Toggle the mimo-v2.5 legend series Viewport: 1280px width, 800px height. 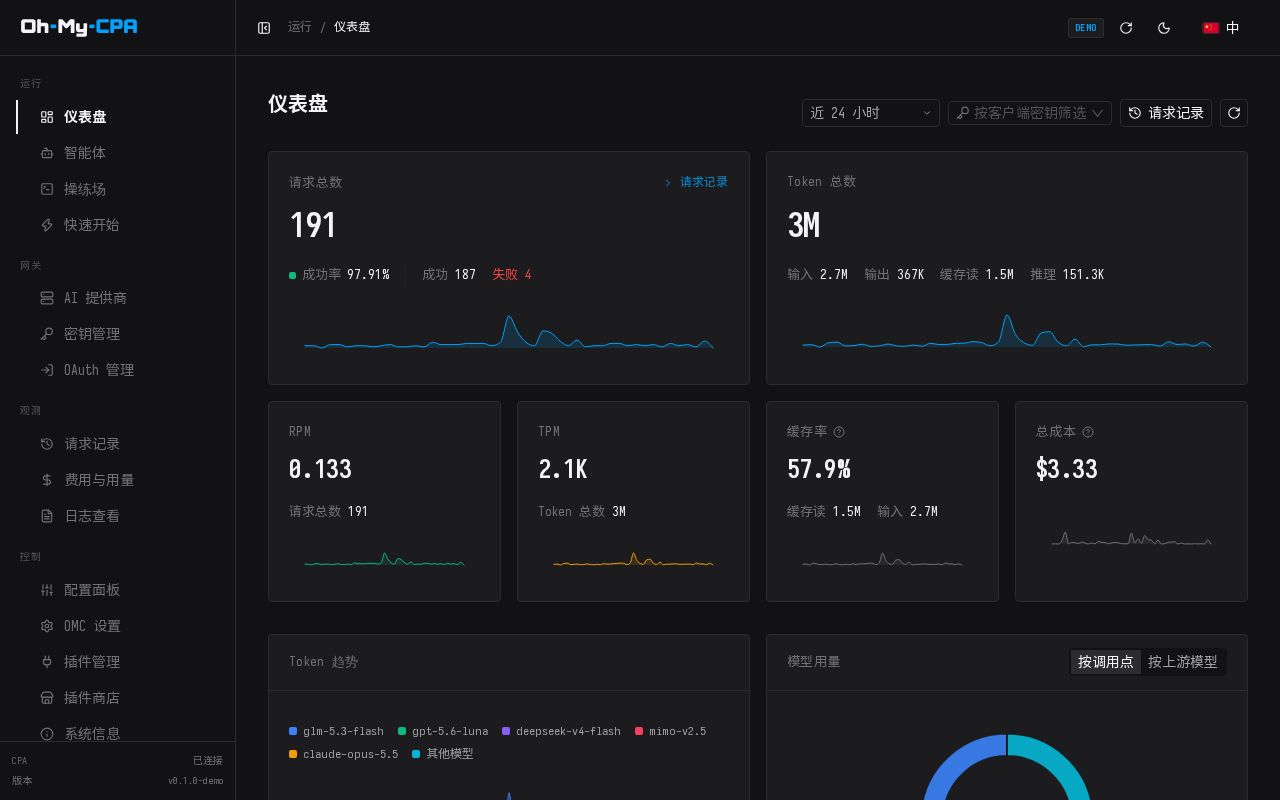pyautogui.click(x=670, y=731)
